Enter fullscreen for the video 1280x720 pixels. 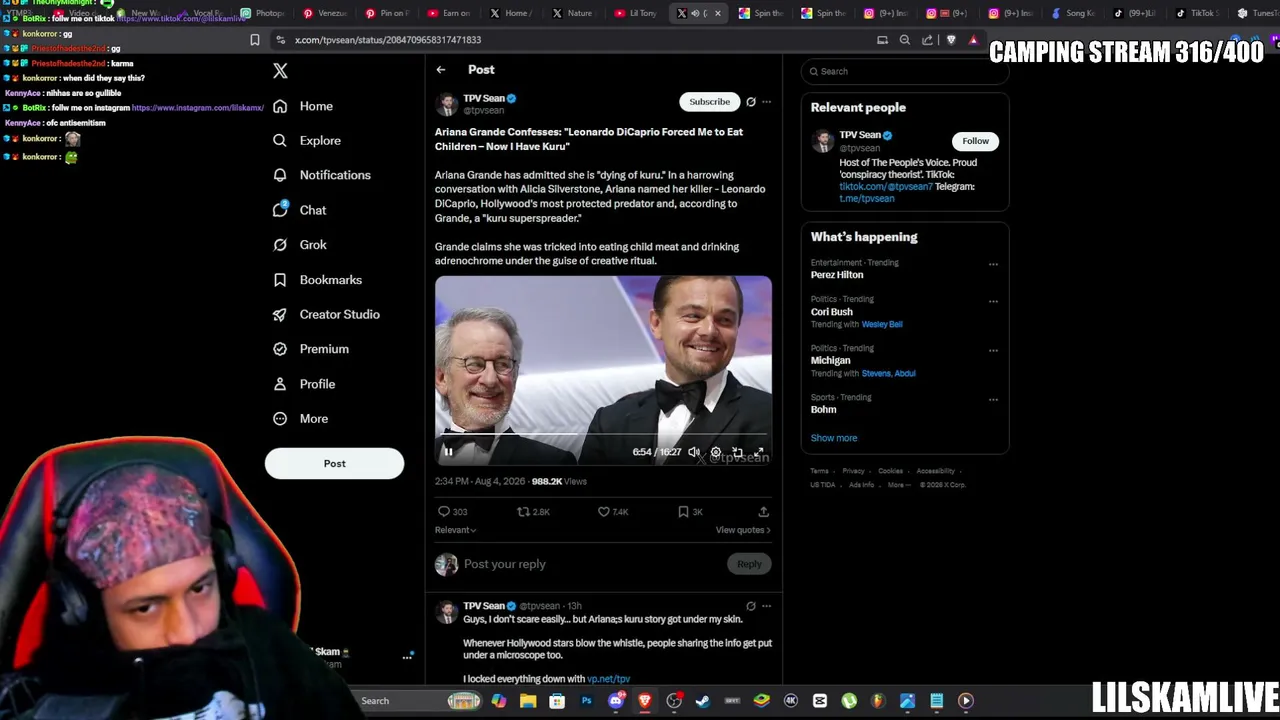tap(760, 452)
